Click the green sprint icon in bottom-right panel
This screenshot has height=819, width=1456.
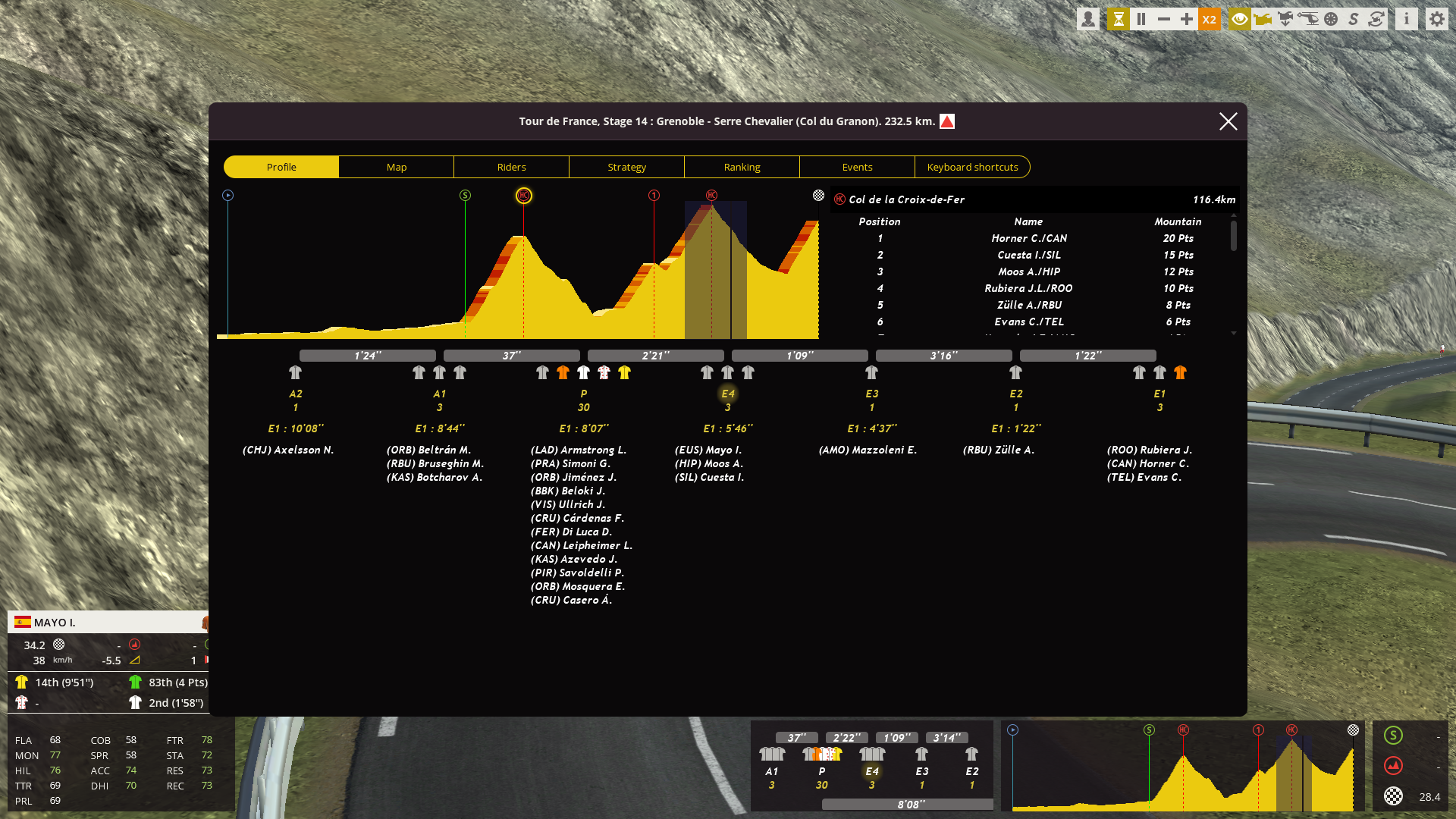(1393, 735)
